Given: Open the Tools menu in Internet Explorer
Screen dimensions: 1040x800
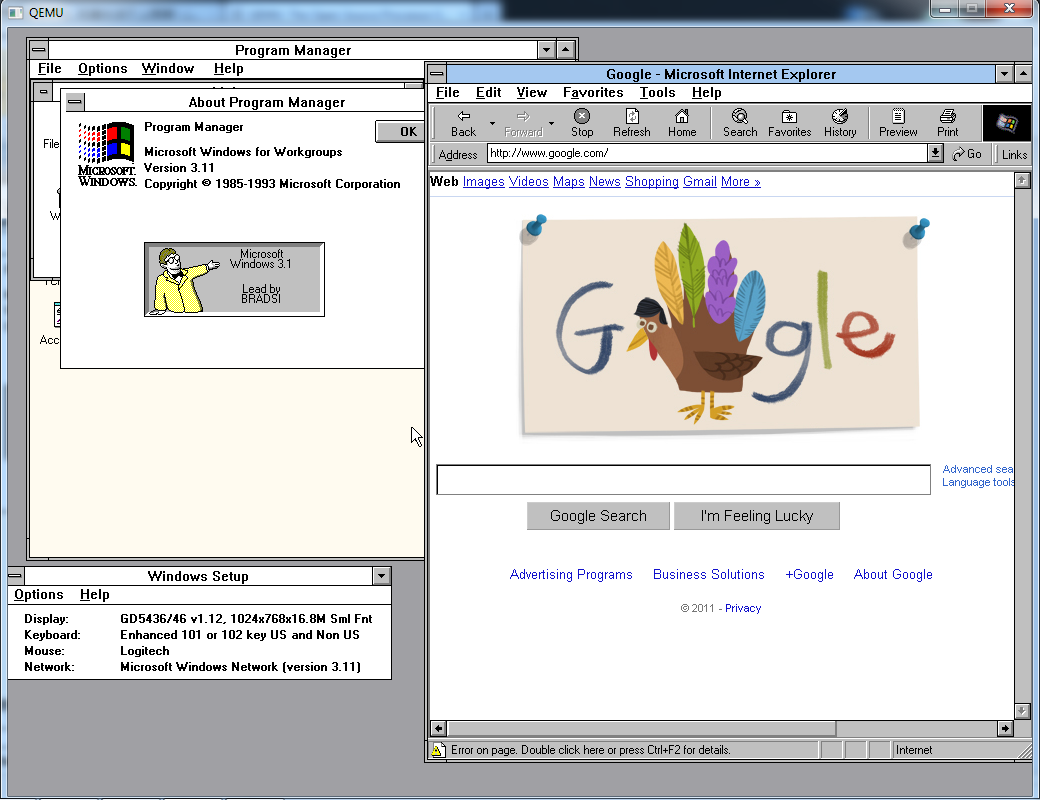Looking at the screenshot, I should (x=657, y=93).
